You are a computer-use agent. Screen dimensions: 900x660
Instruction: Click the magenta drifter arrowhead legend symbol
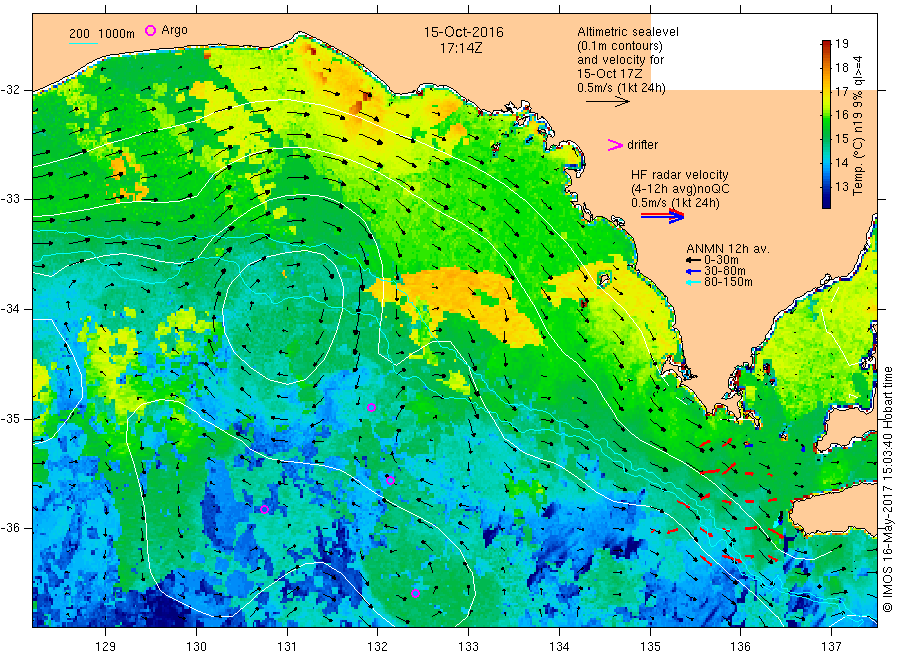click(615, 145)
